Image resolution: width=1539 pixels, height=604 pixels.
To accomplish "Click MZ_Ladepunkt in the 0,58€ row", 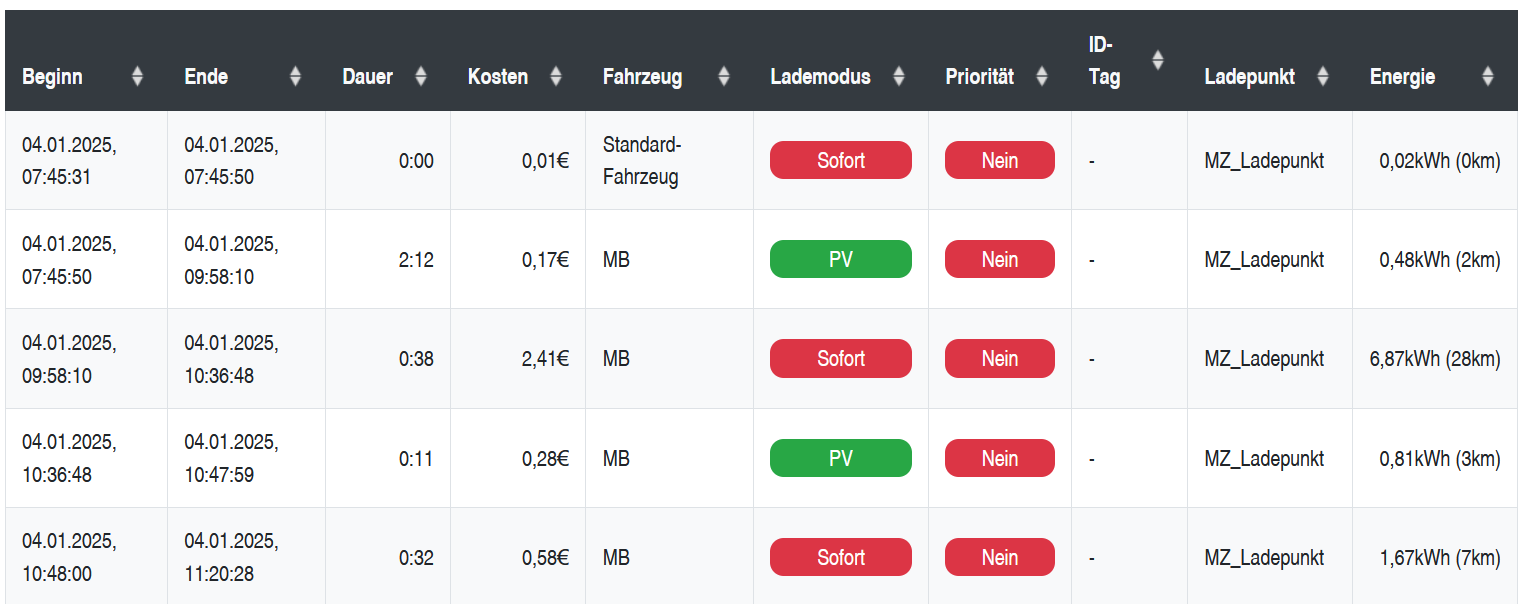I will (x=1264, y=558).
